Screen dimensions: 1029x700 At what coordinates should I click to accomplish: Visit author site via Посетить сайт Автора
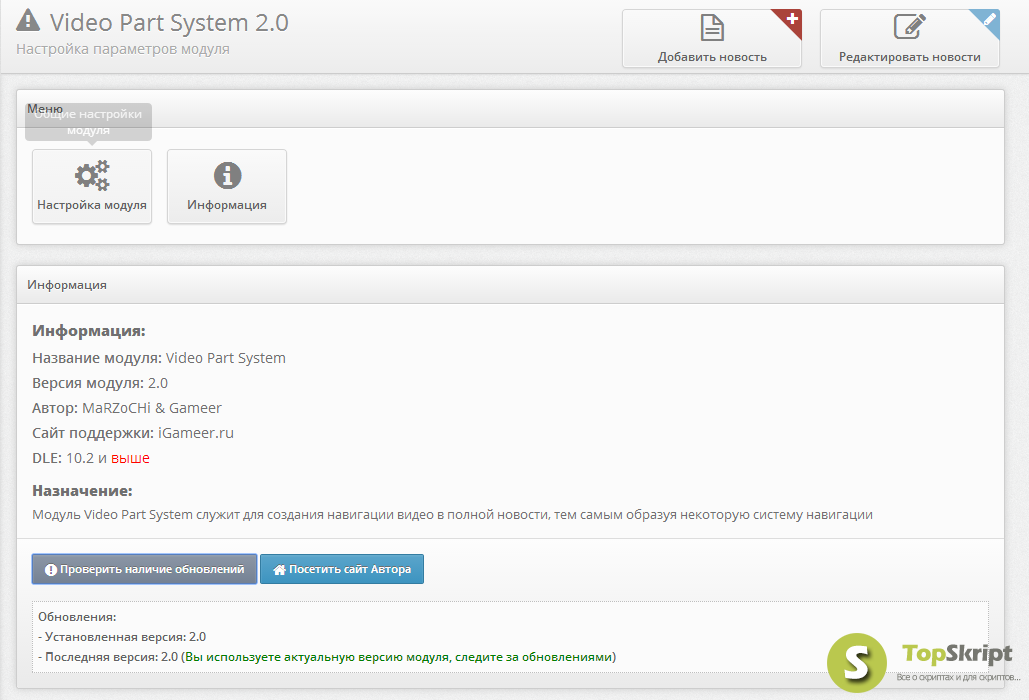[342, 569]
